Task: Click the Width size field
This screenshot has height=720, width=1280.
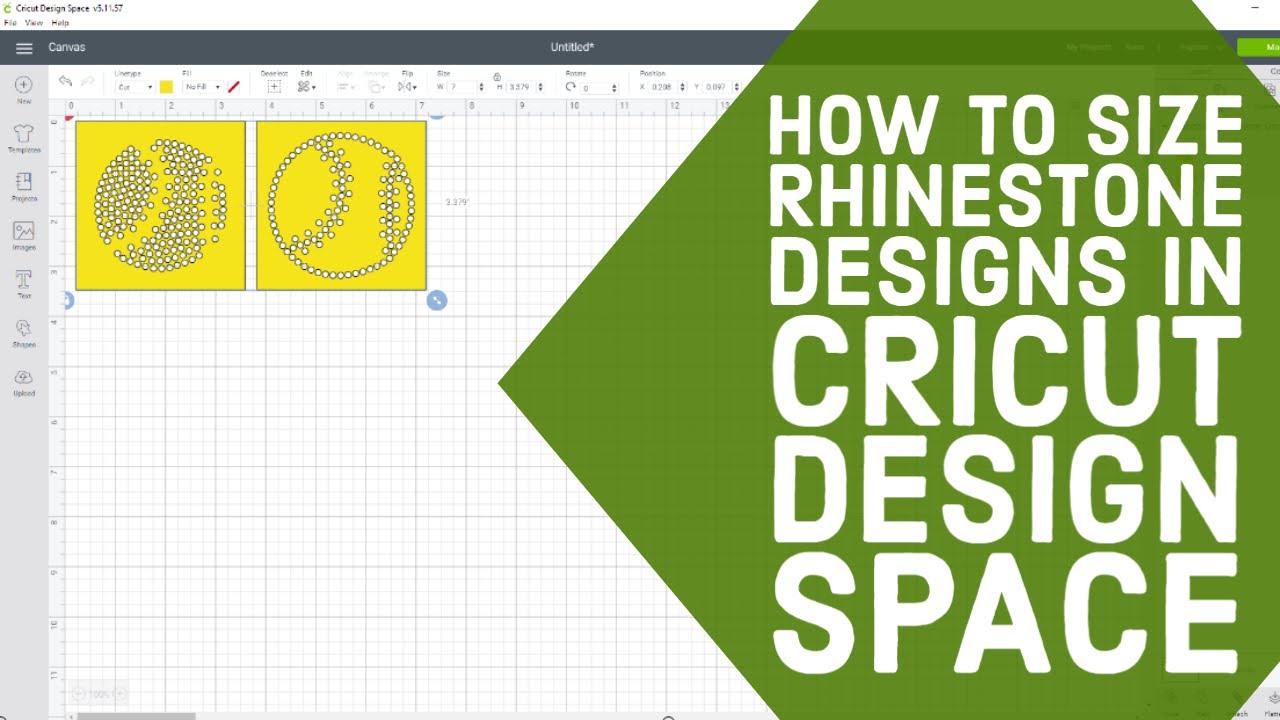Action: point(461,87)
